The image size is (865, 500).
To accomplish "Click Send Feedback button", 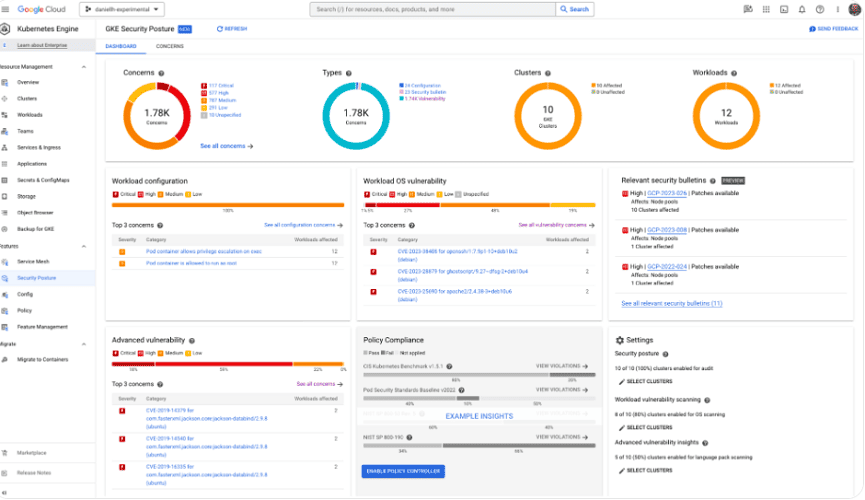I will point(834,29).
